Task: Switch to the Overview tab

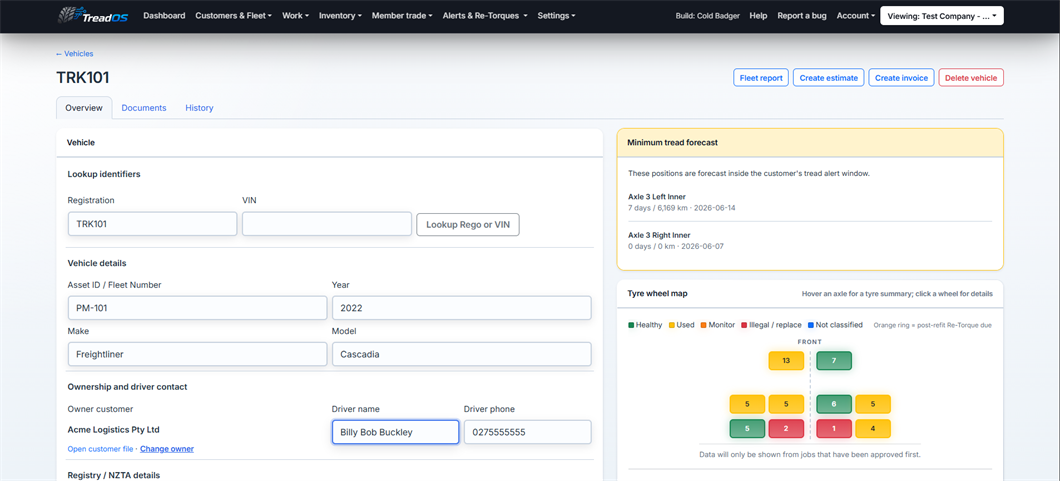Action: [x=84, y=107]
